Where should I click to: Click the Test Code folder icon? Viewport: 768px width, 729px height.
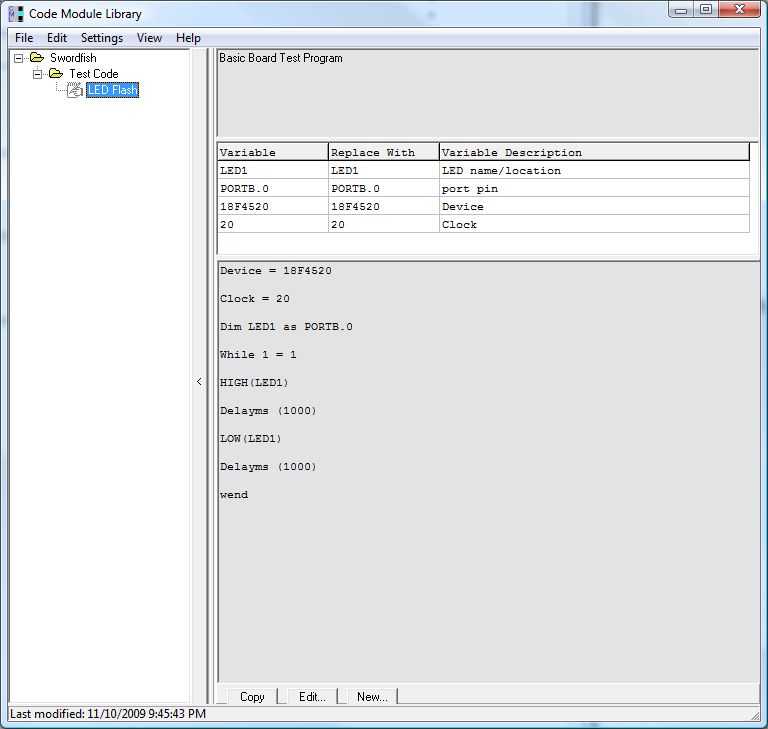click(x=56, y=73)
